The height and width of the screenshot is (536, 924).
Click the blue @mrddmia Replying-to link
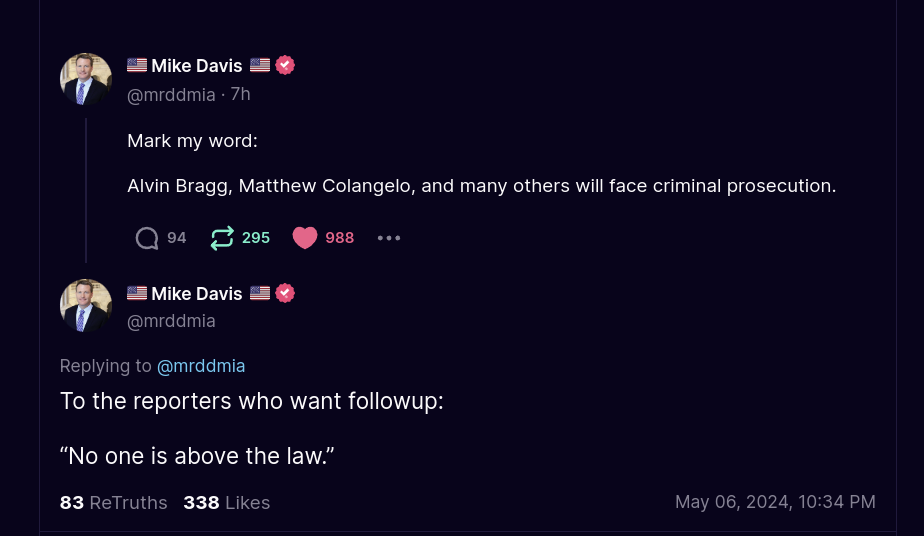click(x=201, y=366)
